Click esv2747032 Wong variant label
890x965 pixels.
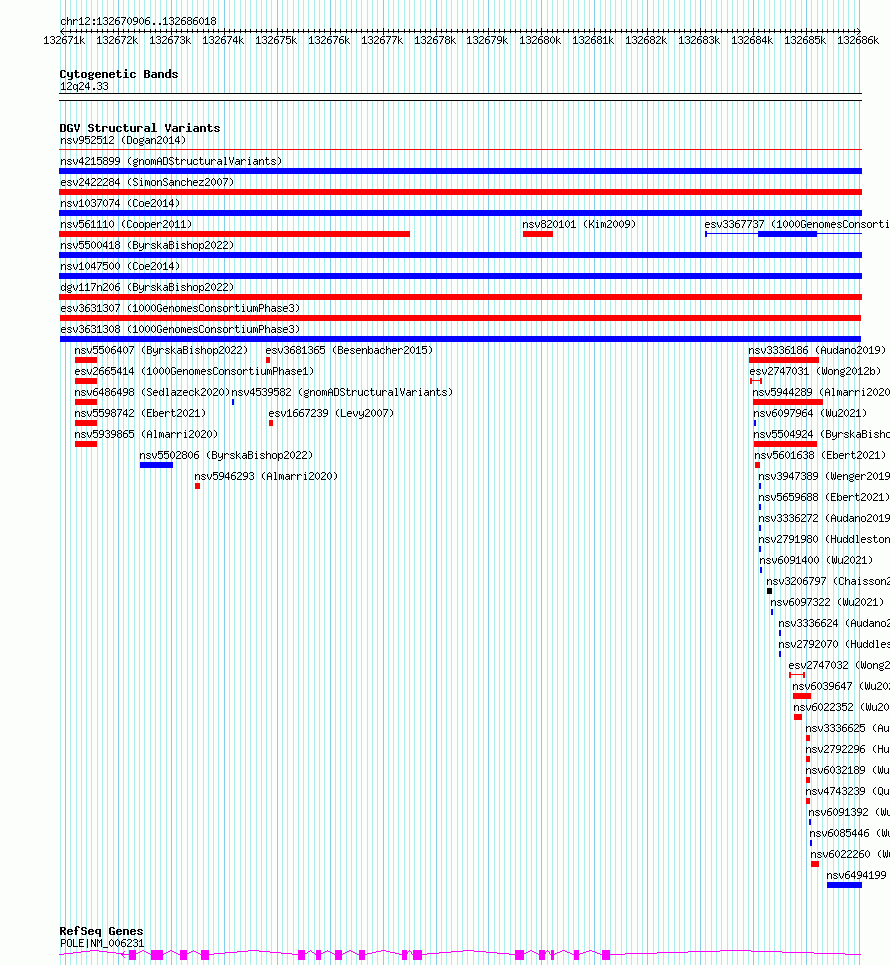839,665
